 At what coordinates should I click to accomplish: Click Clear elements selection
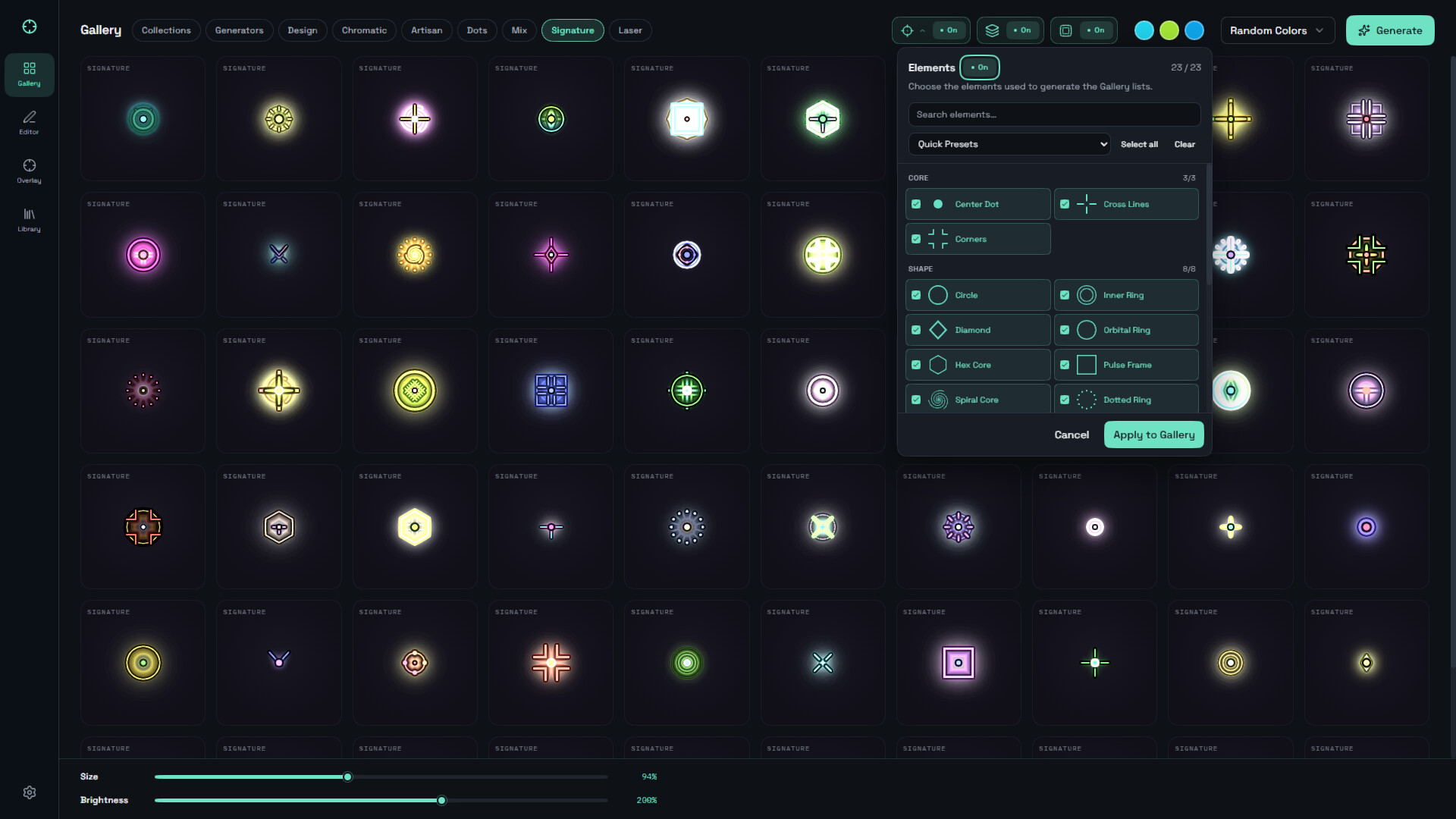pyautogui.click(x=1185, y=144)
